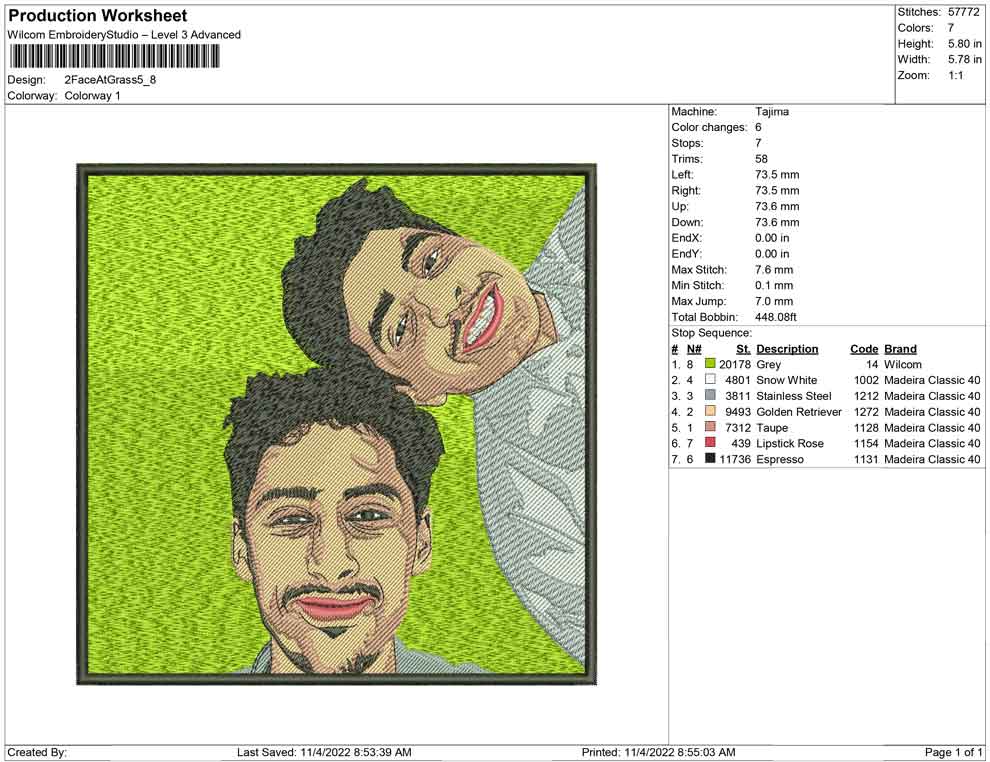Click the 'Page 1 of 1' footer text
The width and height of the screenshot is (990, 762).
[953, 752]
